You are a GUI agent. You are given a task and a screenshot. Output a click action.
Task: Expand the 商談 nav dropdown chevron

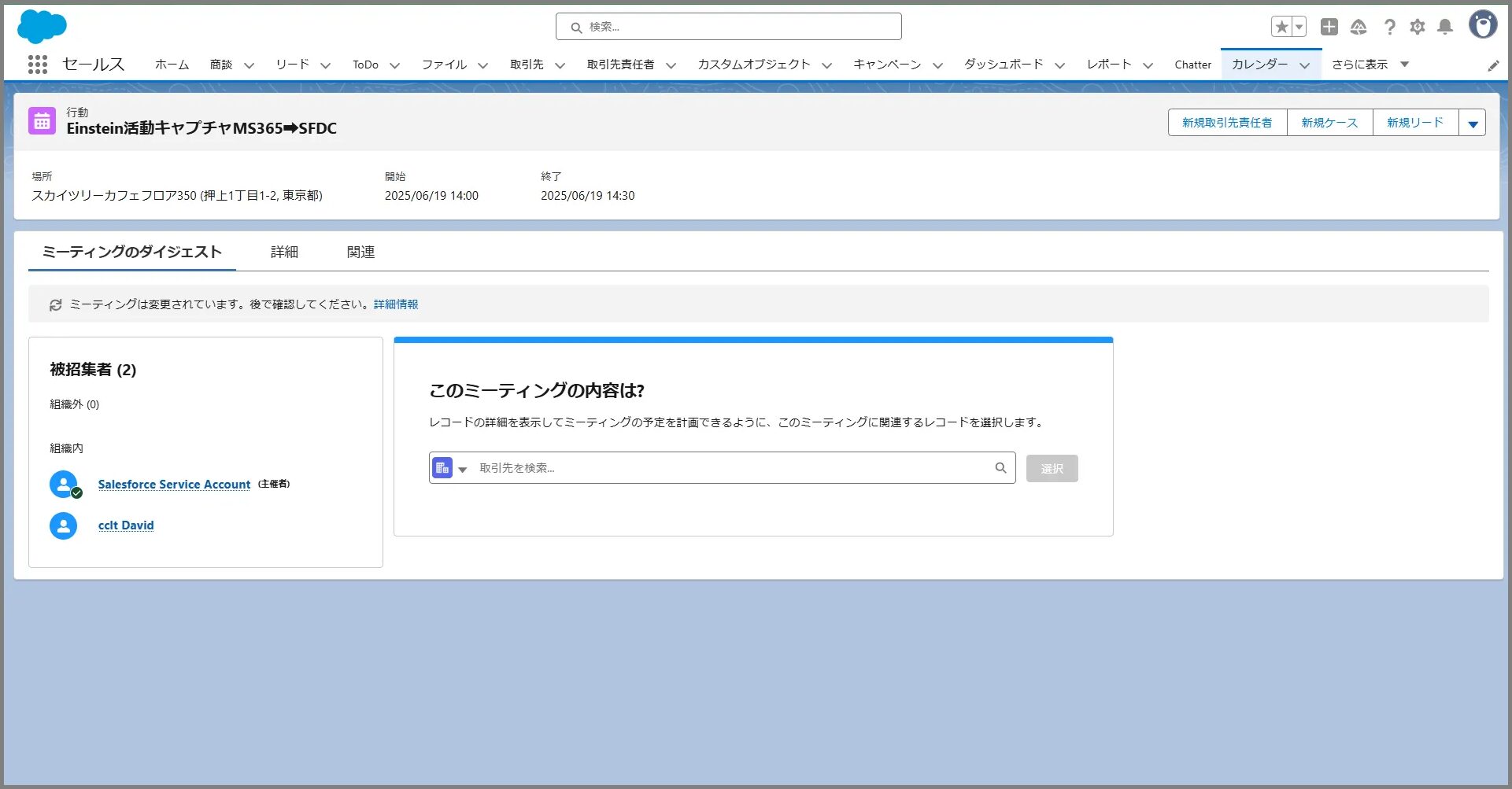pyautogui.click(x=249, y=65)
